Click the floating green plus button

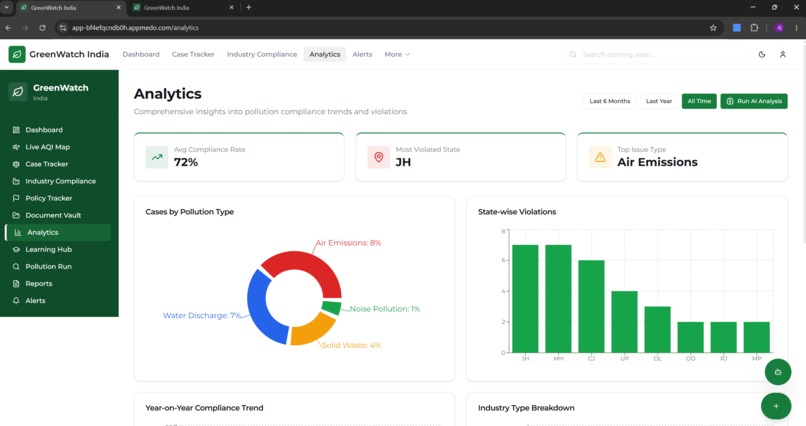(x=776, y=406)
